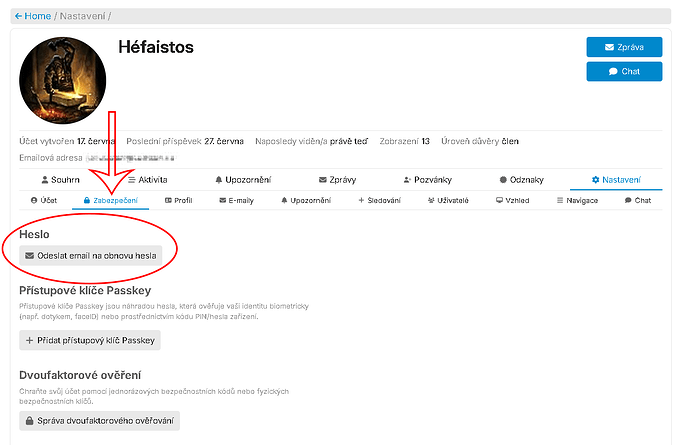
Task: Click the Nastavení settings tab
Action: (x=616, y=180)
